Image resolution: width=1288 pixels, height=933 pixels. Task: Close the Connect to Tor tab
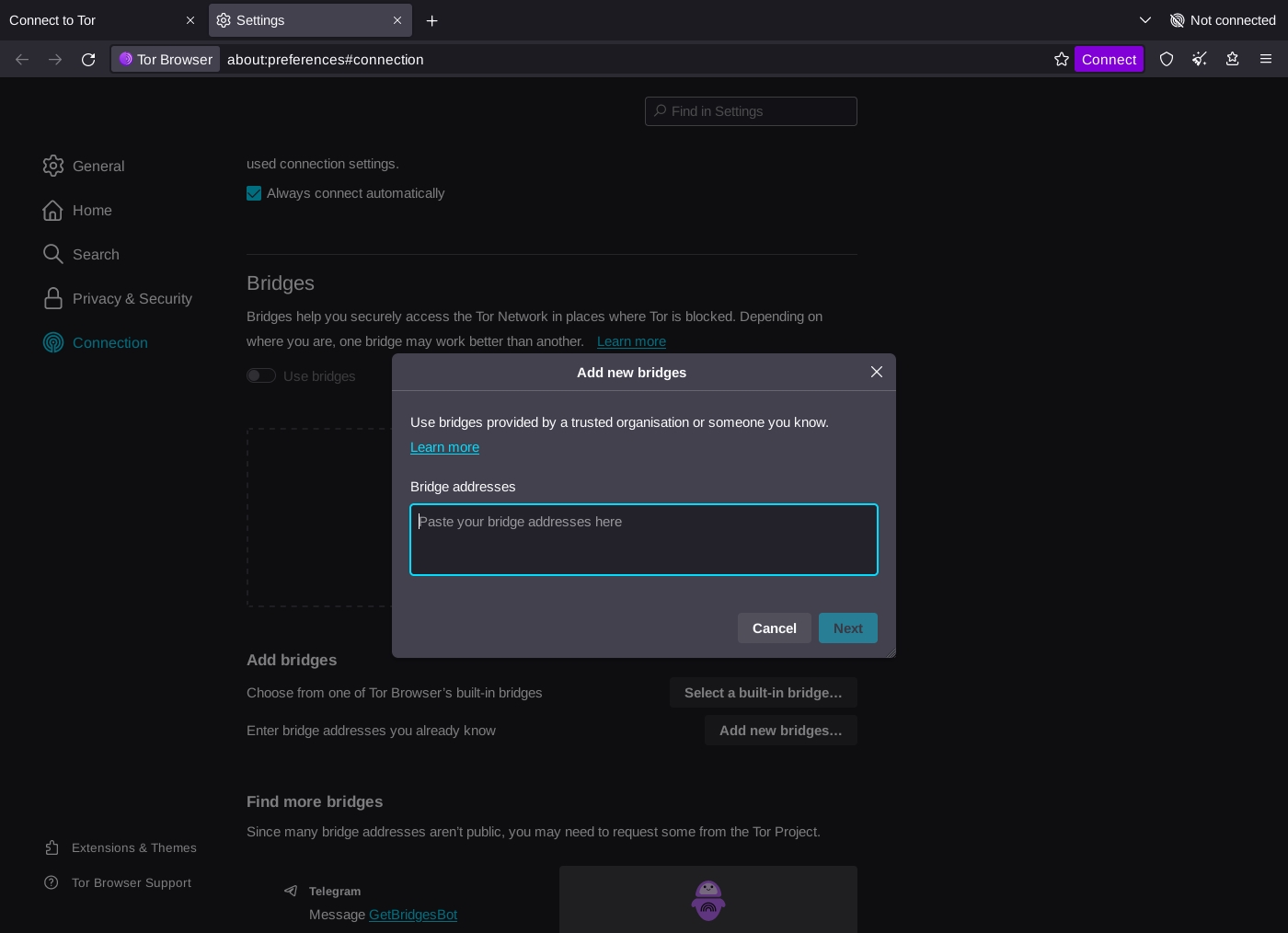pyautogui.click(x=190, y=20)
